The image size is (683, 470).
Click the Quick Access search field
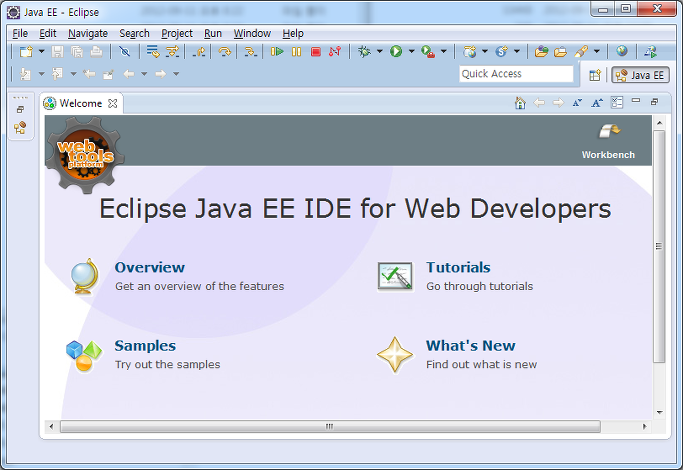click(x=516, y=74)
